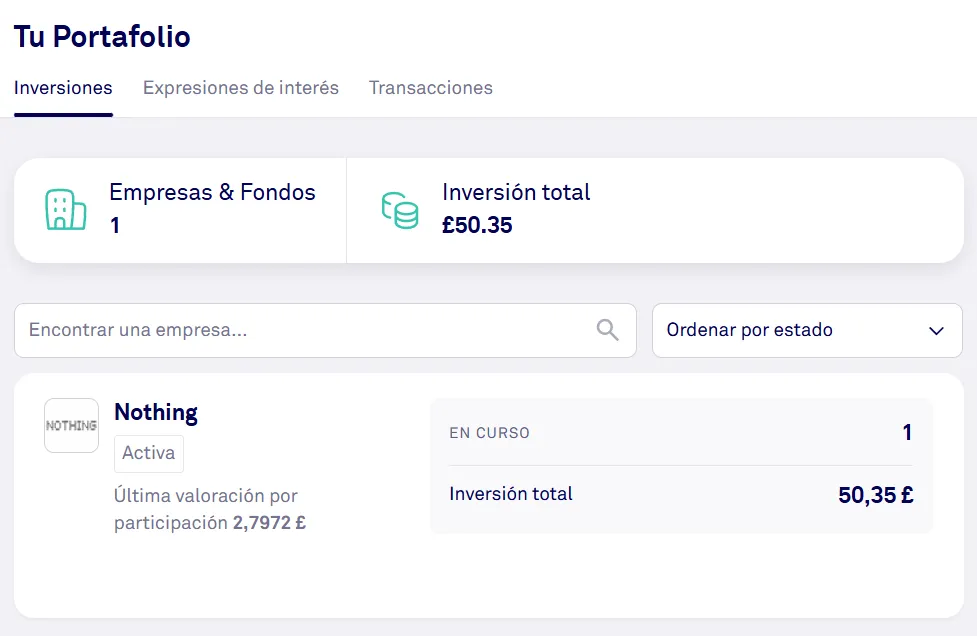The height and width of the screenshot is (636, 977).
Task: Click the 50,35 £ investment figure
Action: tap(875, 494)
